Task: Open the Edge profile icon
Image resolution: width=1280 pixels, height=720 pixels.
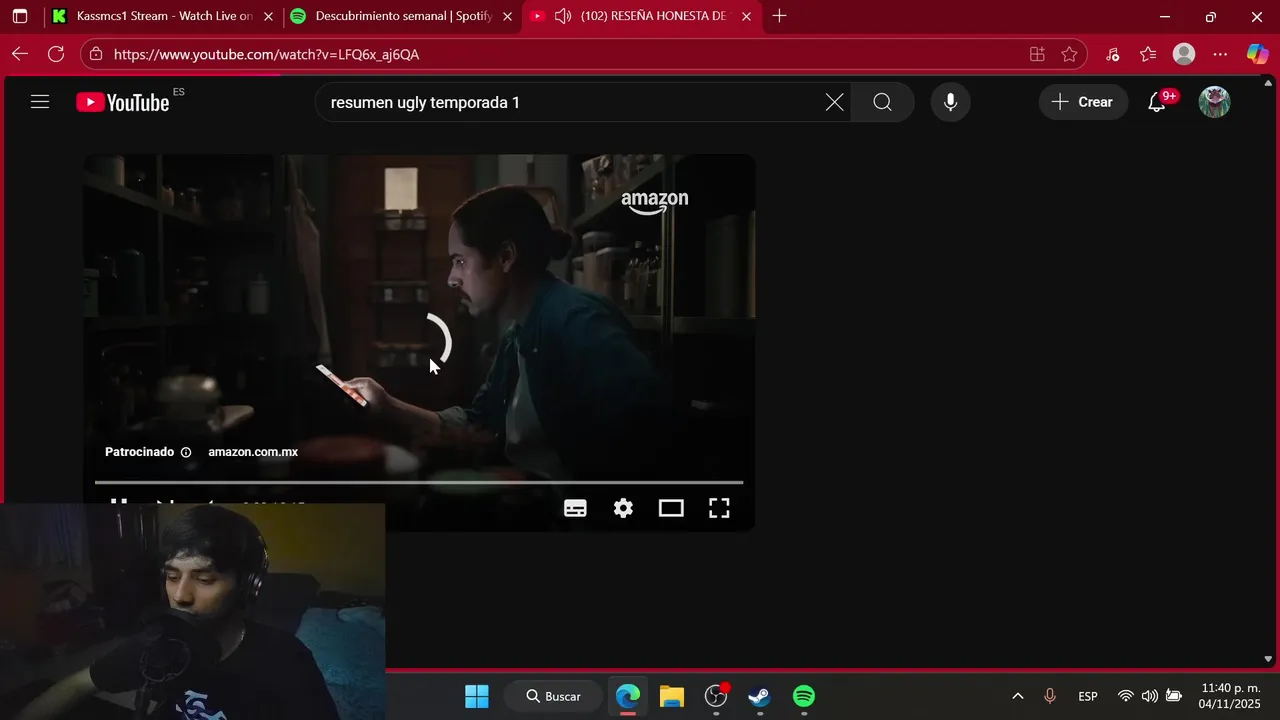Action: (x=1184, y=54)
